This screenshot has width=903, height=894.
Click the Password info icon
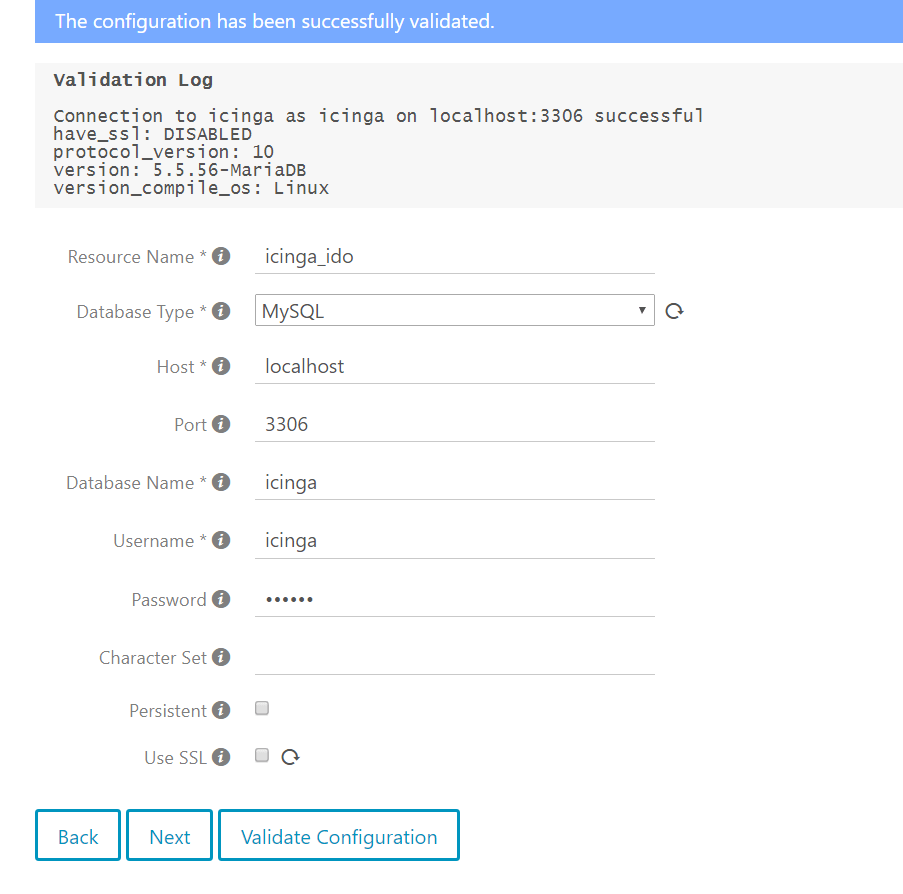pos(221,599)
